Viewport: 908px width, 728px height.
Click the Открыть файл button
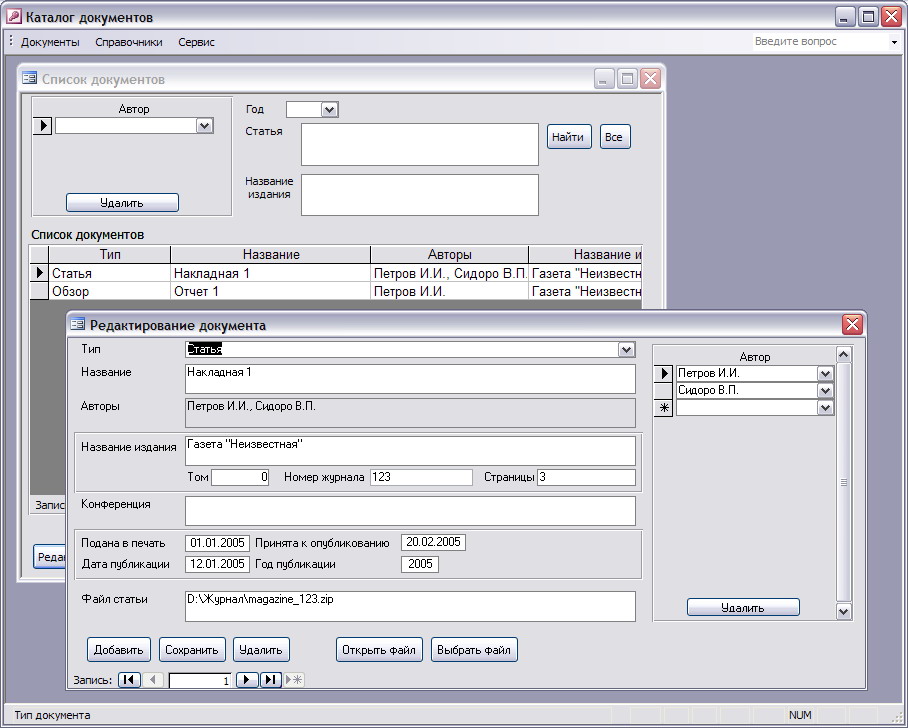coord(379,649)
